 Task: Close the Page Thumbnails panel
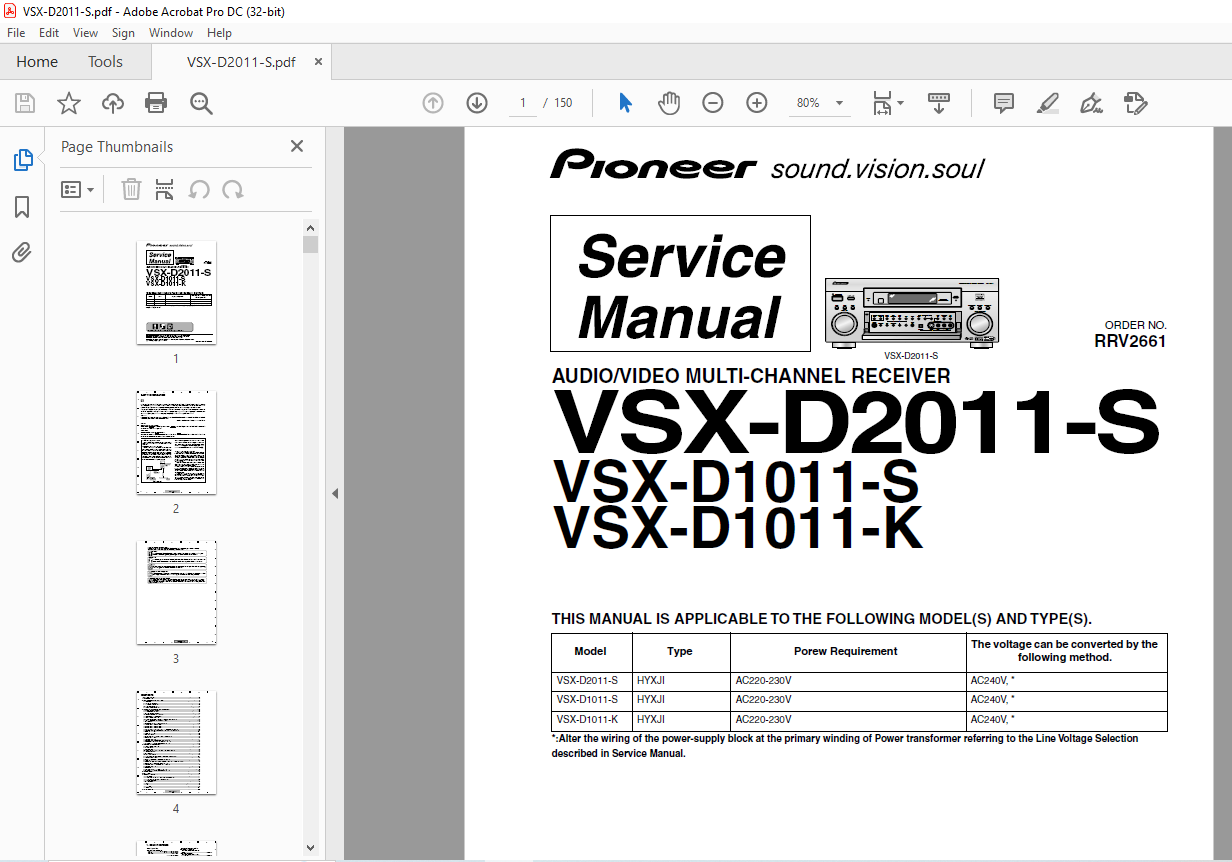(297, 146)
